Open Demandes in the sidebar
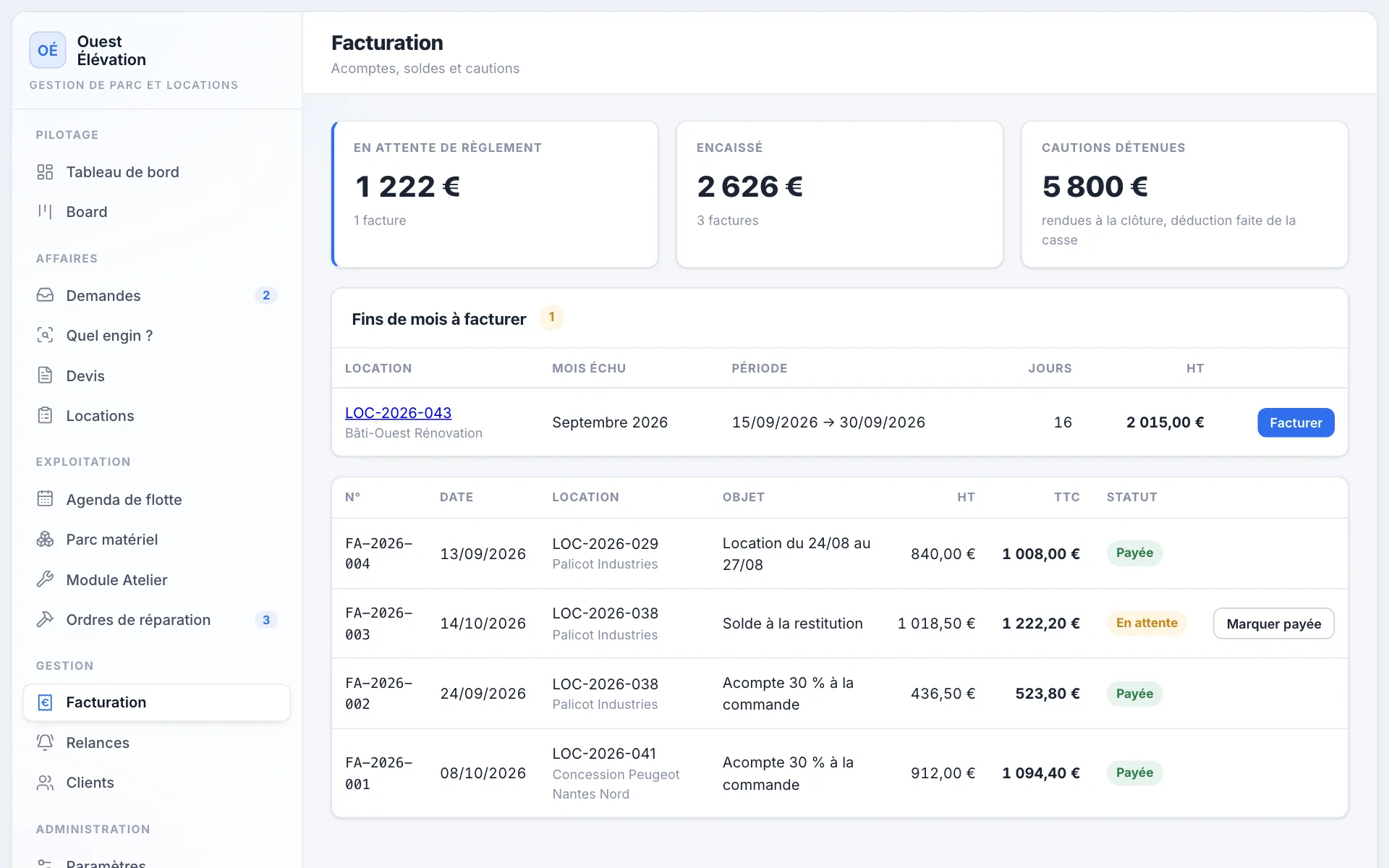Image resolution: width=1389 pixels, height=868 pixels. pos(157,295)
